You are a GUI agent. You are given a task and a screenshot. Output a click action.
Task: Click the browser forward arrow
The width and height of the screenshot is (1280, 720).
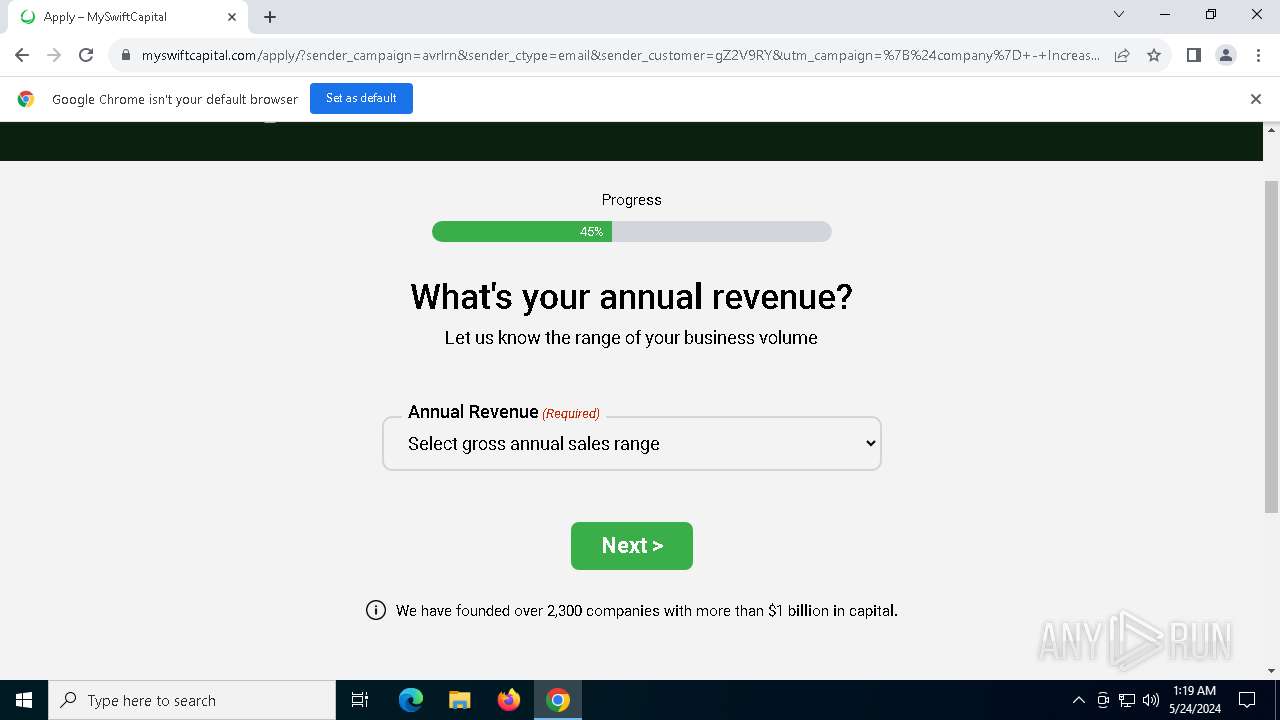click(54, 55)
